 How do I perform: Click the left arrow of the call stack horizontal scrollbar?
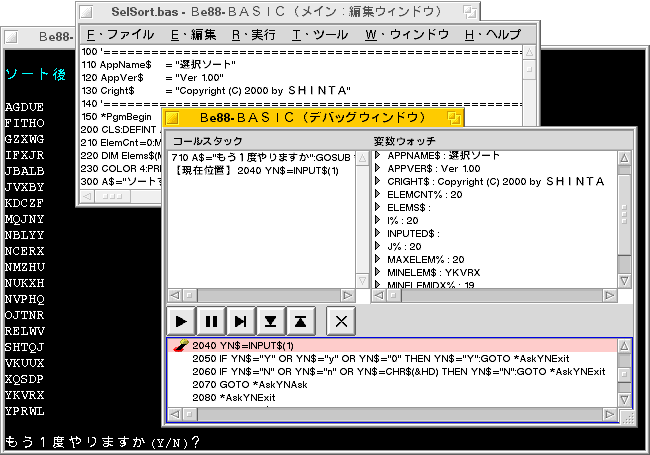click(175, 295)
